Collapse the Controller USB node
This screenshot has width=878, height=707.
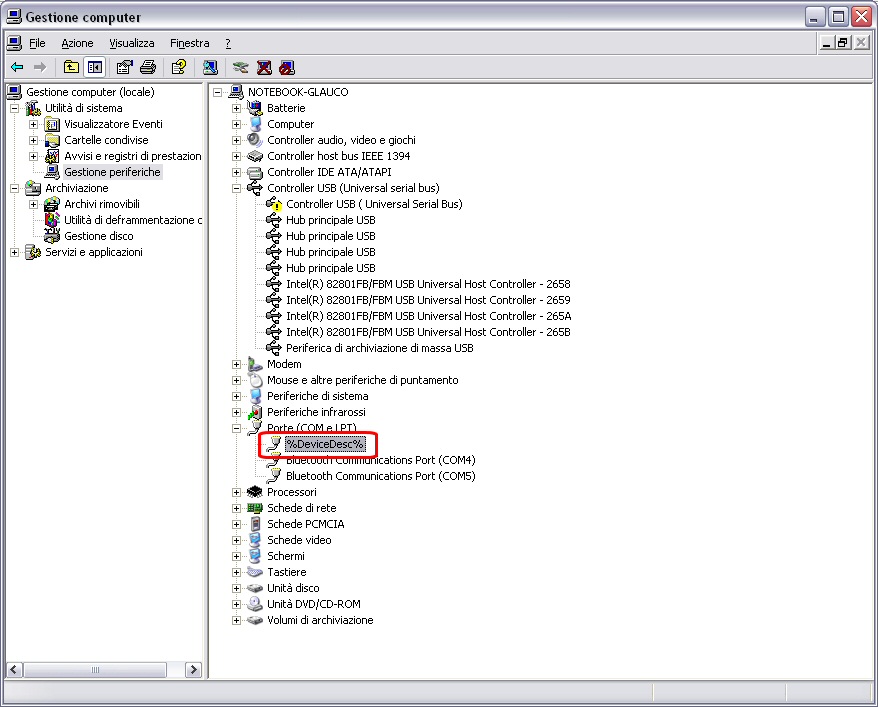click(236, 188)
